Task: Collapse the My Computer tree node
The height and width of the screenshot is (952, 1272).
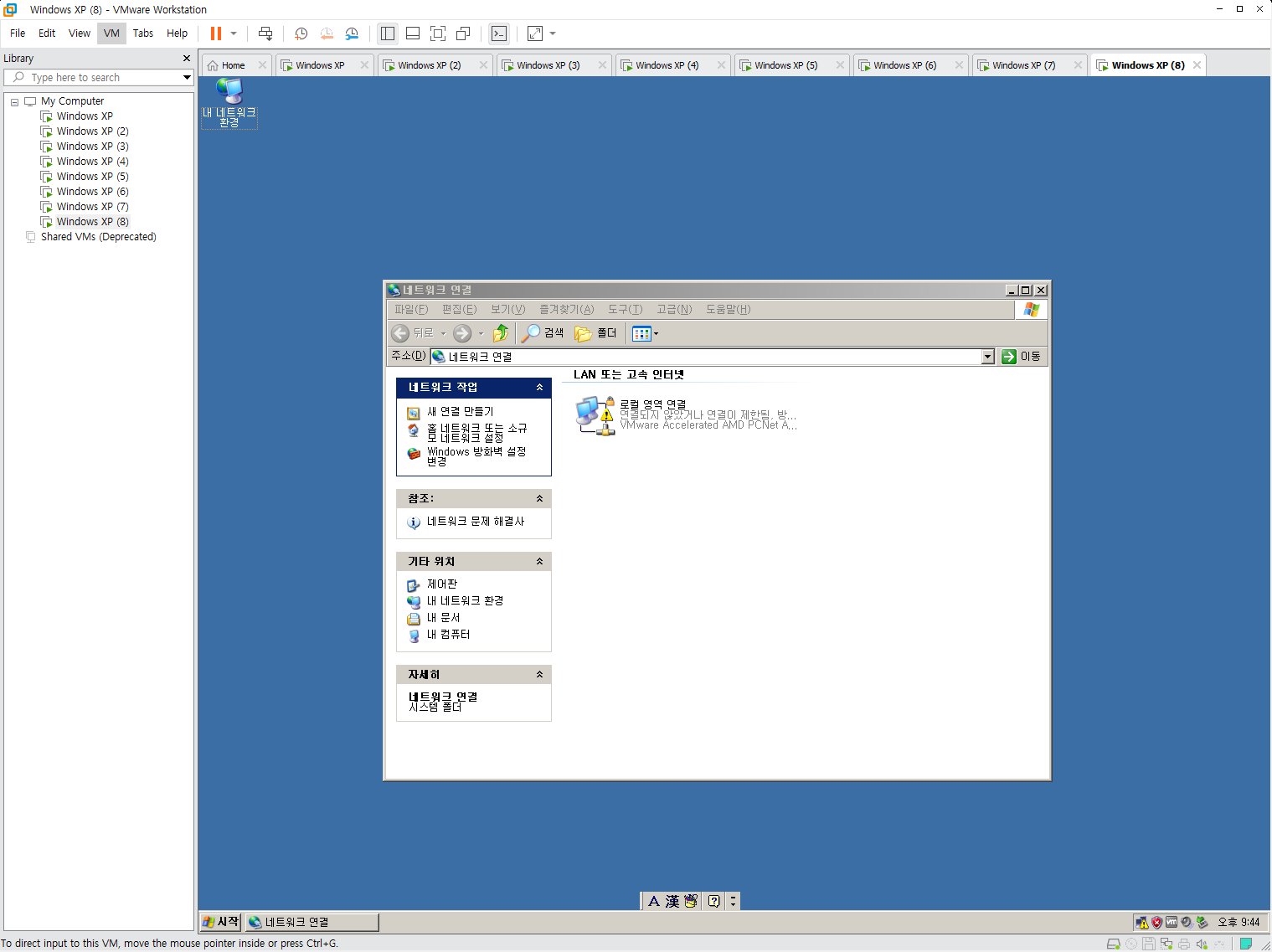Action: [14, 101]
